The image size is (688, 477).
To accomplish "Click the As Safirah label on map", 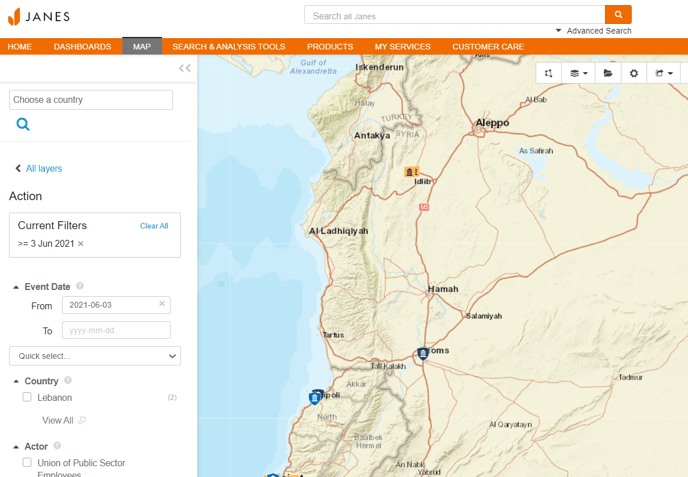I will [x=536, y=151].
